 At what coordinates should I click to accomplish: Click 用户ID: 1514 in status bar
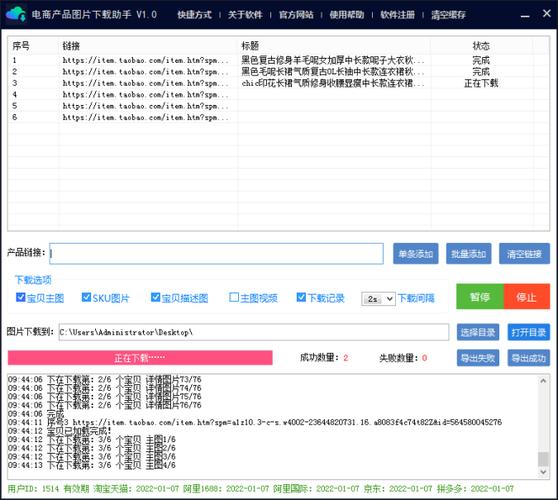pyautogui.click(x=33, y=489)
